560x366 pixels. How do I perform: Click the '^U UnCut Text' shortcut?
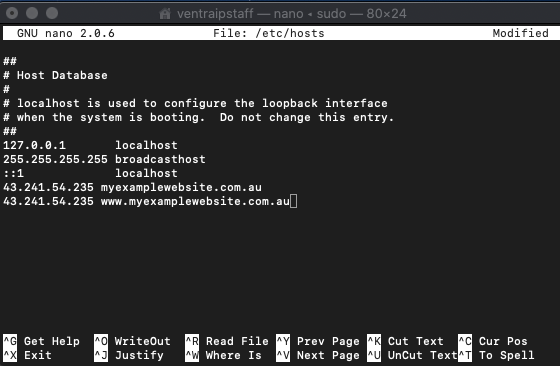click(x=412, y=355)
